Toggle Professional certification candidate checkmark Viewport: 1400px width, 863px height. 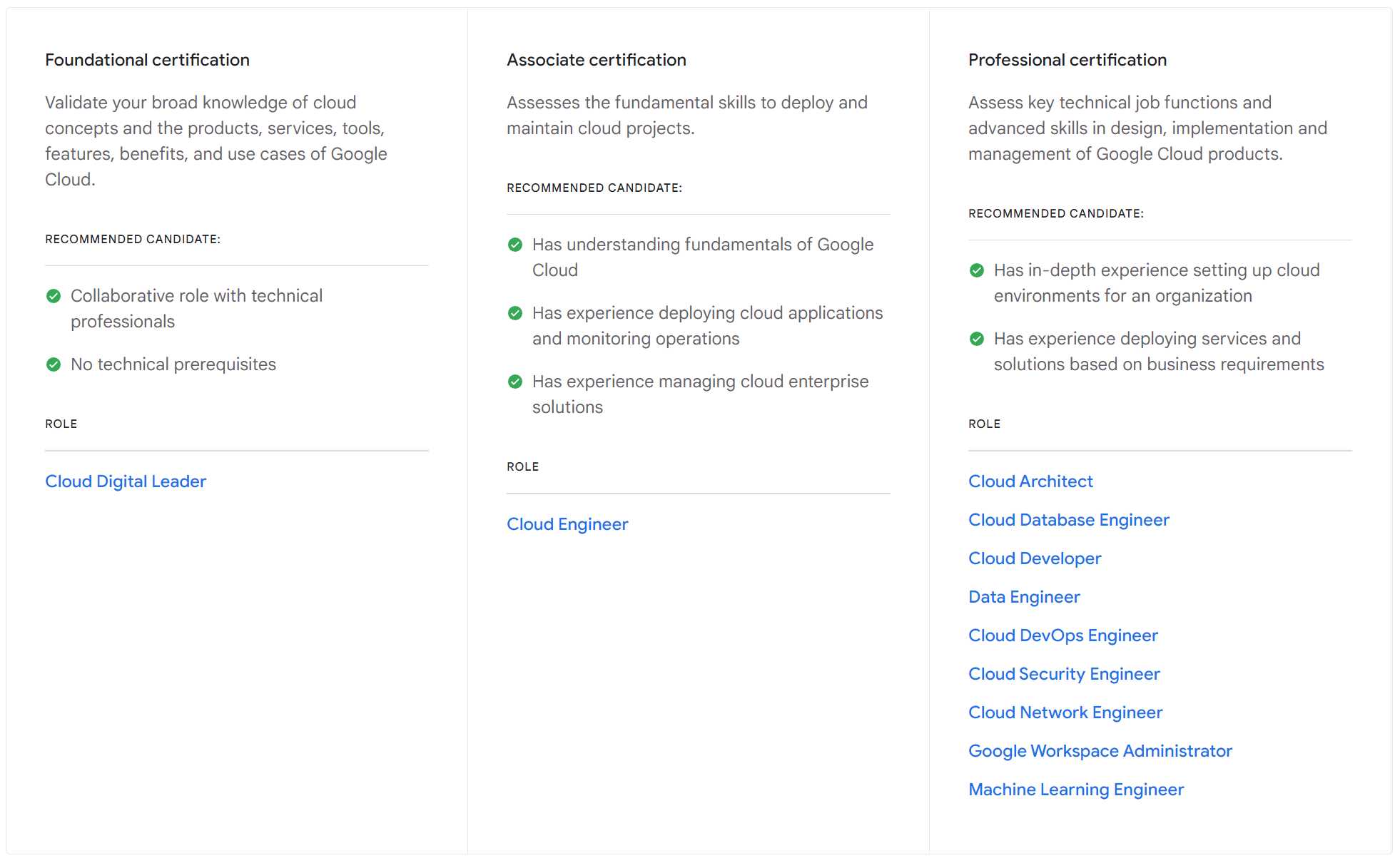[978, 269]
